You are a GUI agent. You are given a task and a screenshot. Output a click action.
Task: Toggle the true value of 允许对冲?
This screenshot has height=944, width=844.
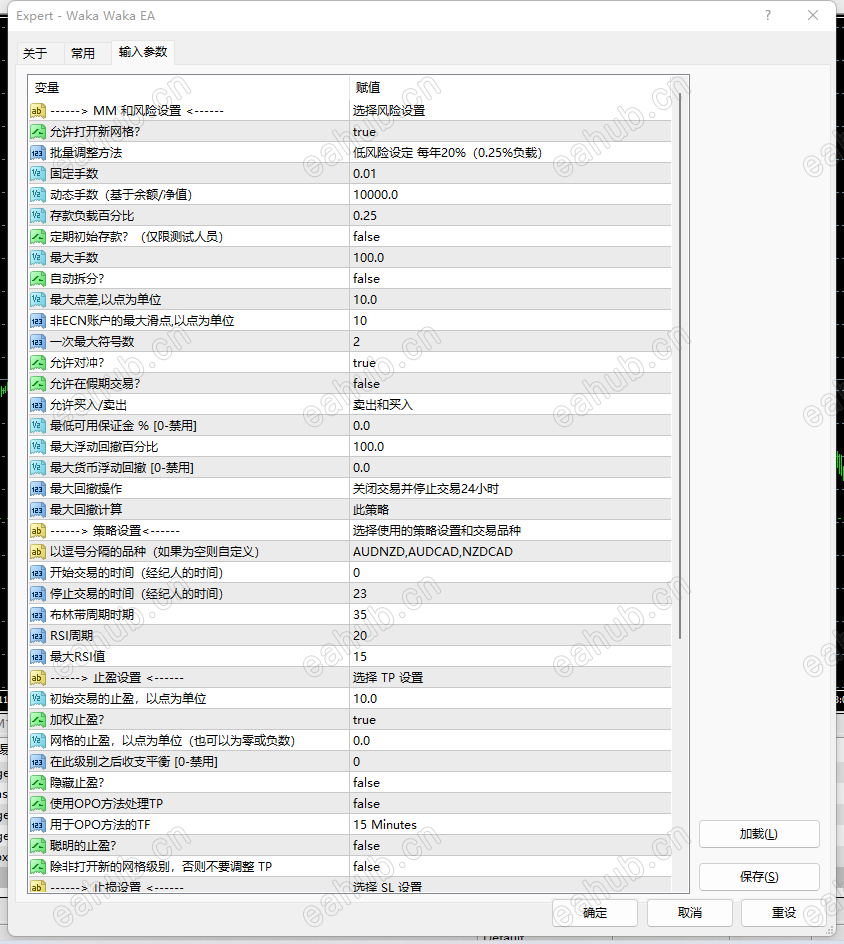click(510, 363)
